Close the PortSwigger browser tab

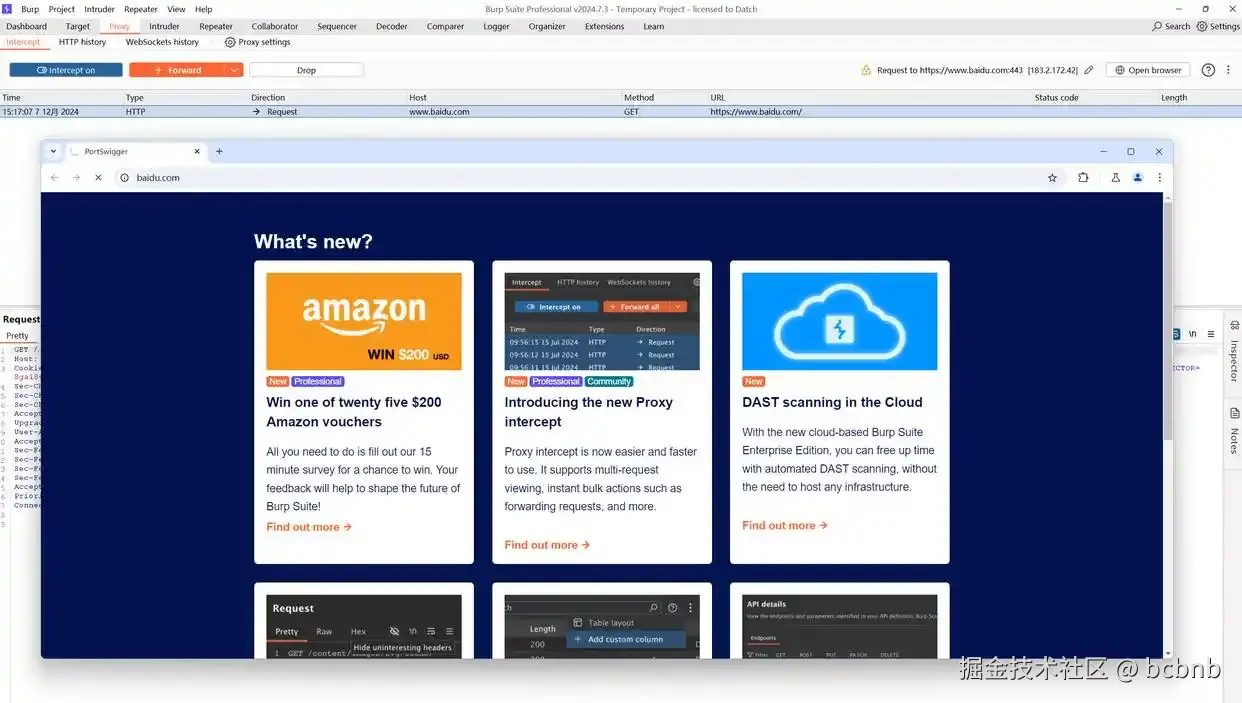click(196, 152)
